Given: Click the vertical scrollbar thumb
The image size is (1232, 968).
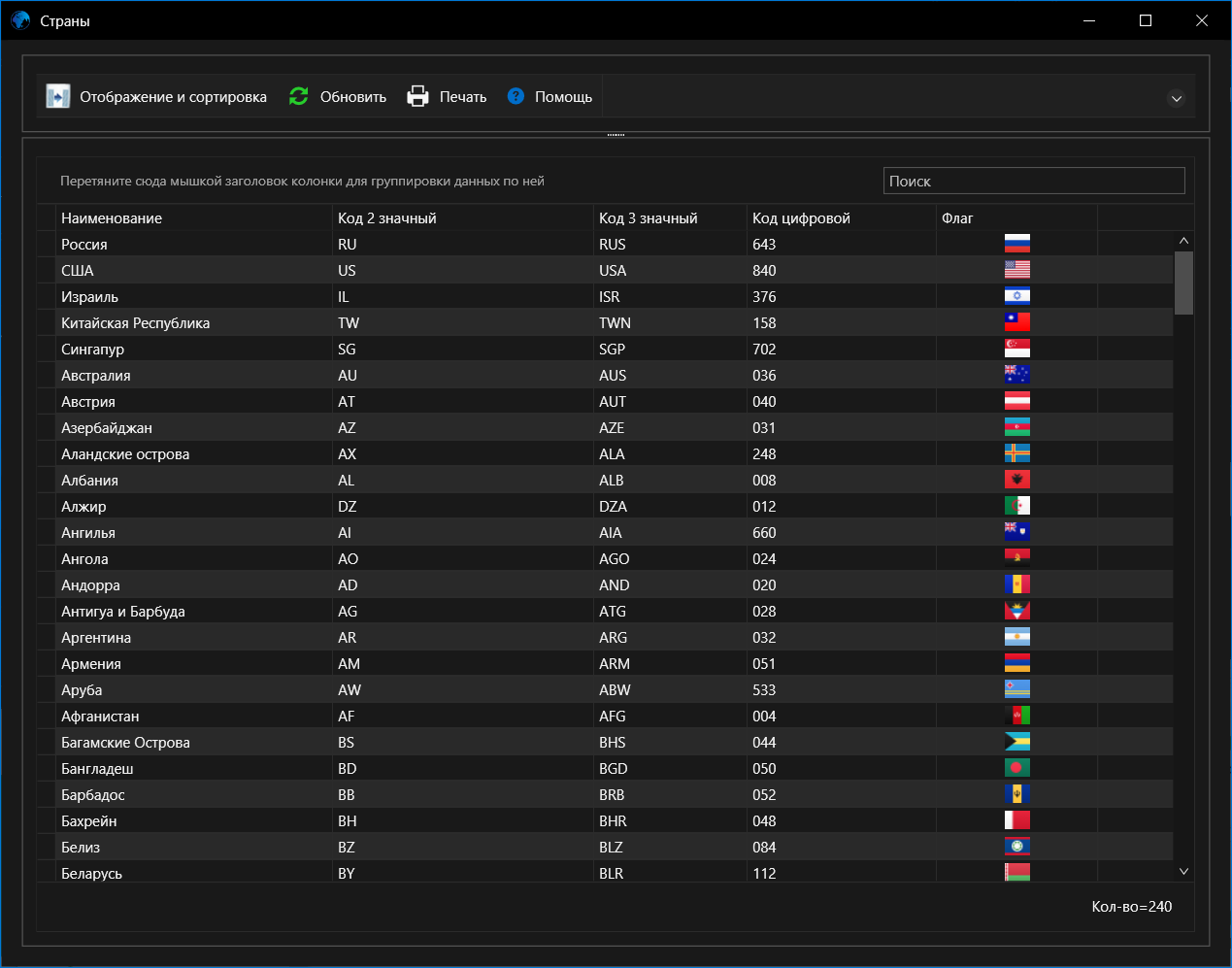Looking at the screenshot, I should 1183,283.
